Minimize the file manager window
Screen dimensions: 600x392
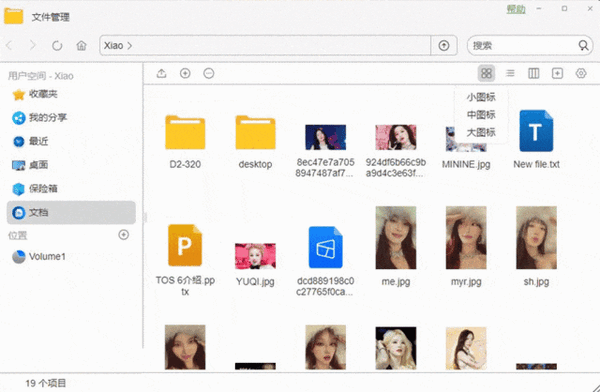click(539, 8)
